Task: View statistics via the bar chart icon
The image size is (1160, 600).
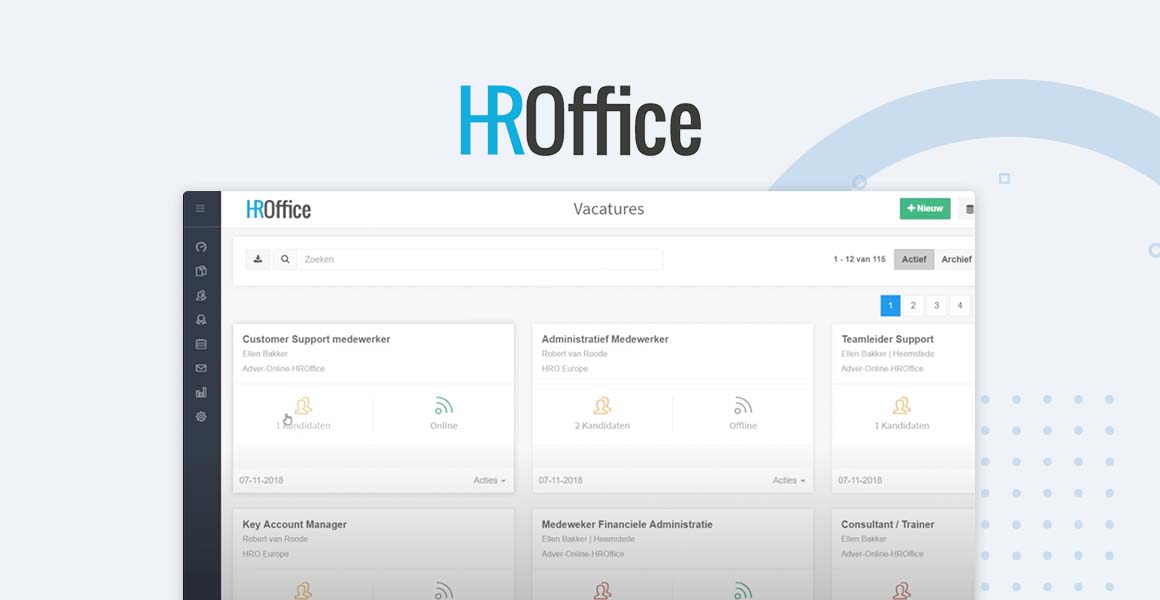Action: [201, 392]
